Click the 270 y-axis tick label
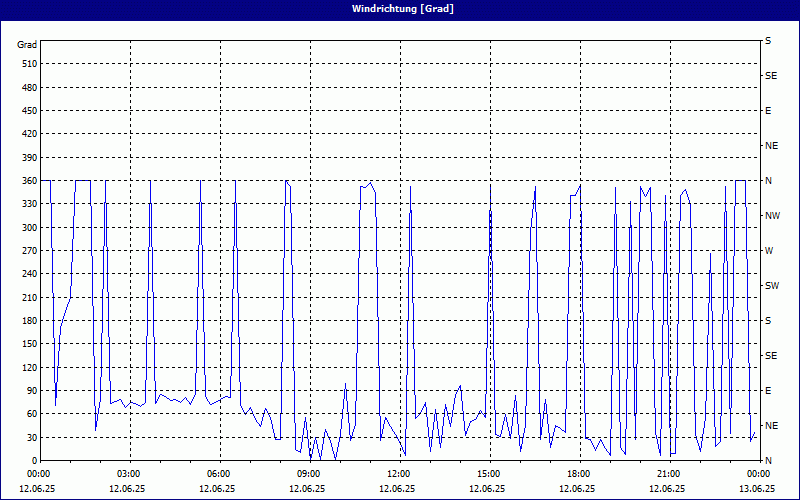 click(28, 251)
